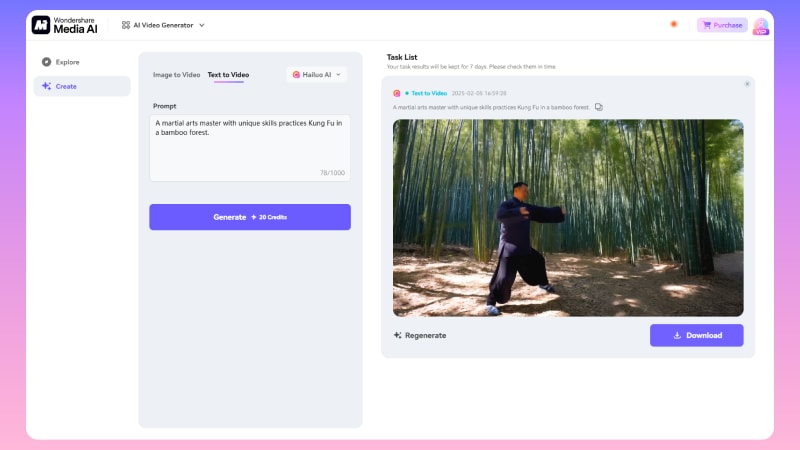
Task: Click the Download button
Action: [x=696, y=335]
